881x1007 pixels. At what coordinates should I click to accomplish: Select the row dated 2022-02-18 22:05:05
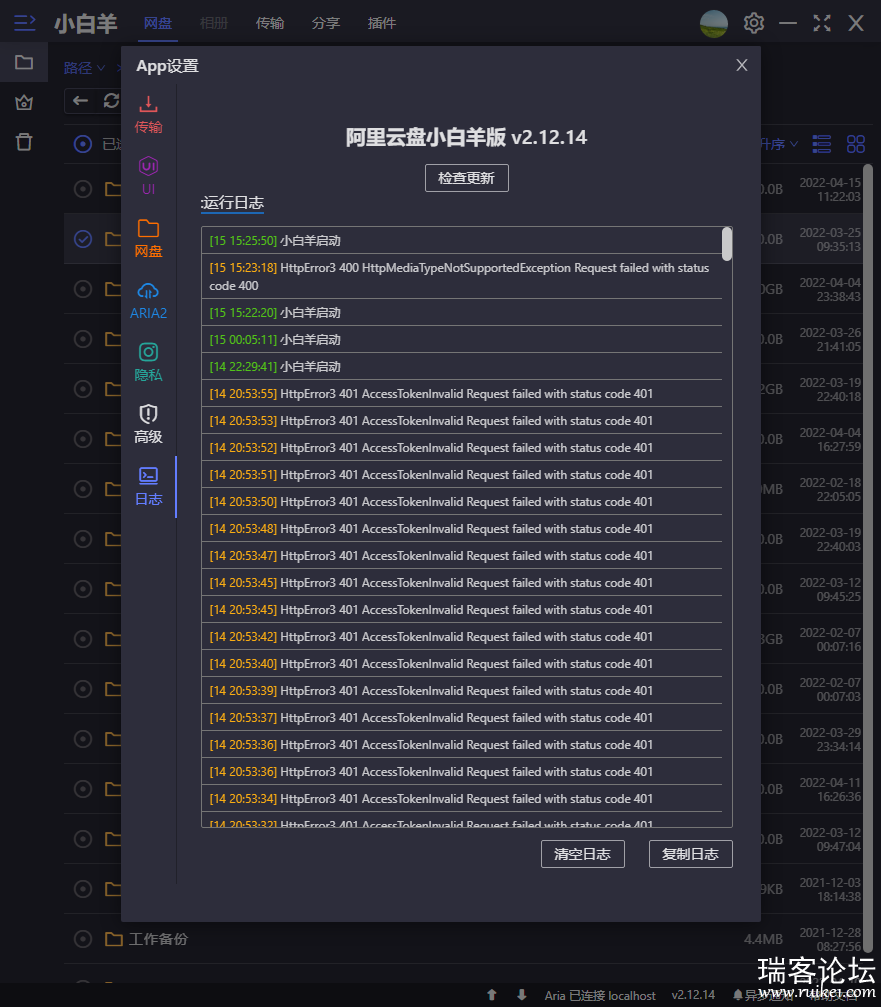pos(83,489)
